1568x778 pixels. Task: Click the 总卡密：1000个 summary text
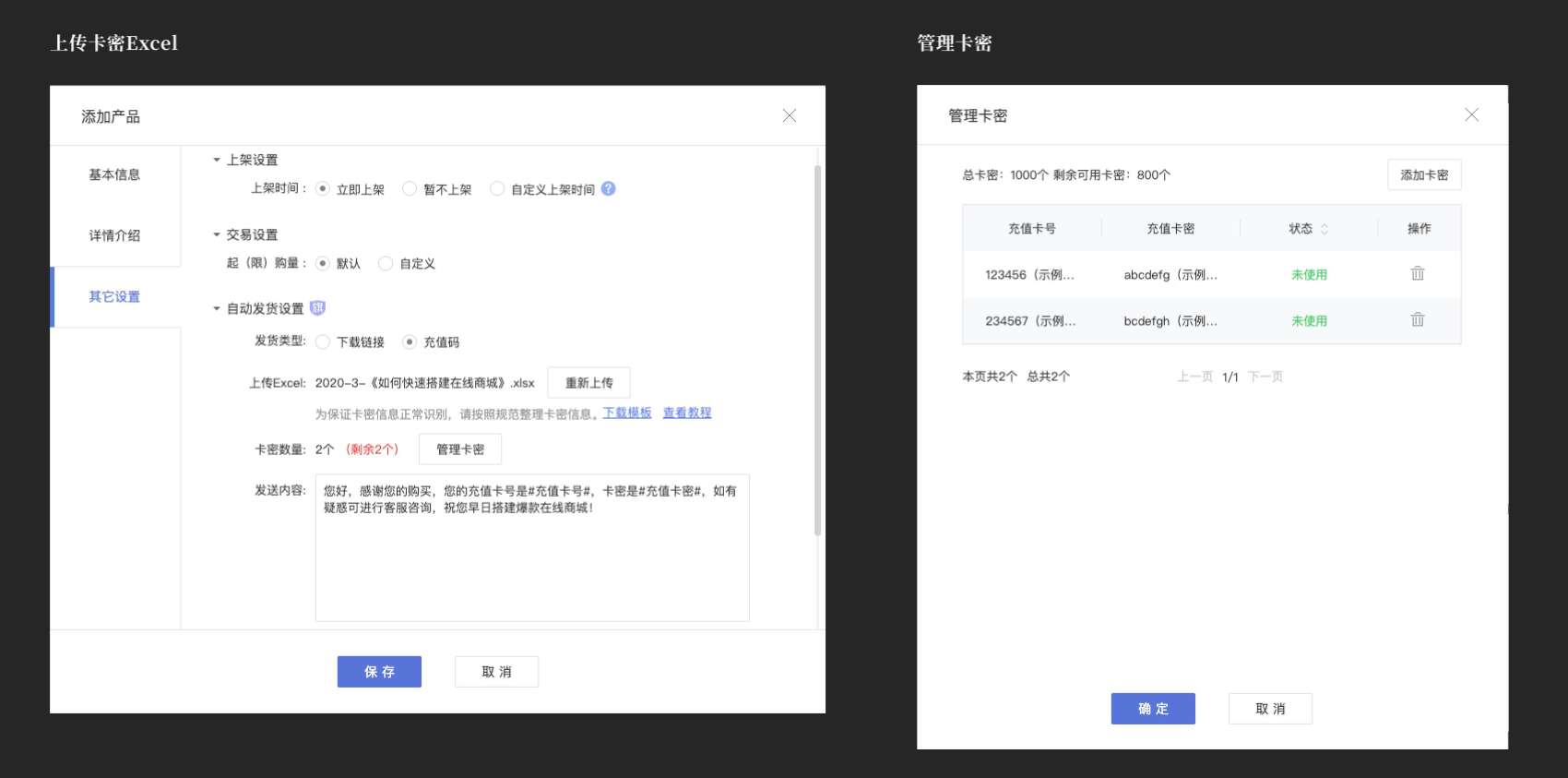coord(1005,175)
